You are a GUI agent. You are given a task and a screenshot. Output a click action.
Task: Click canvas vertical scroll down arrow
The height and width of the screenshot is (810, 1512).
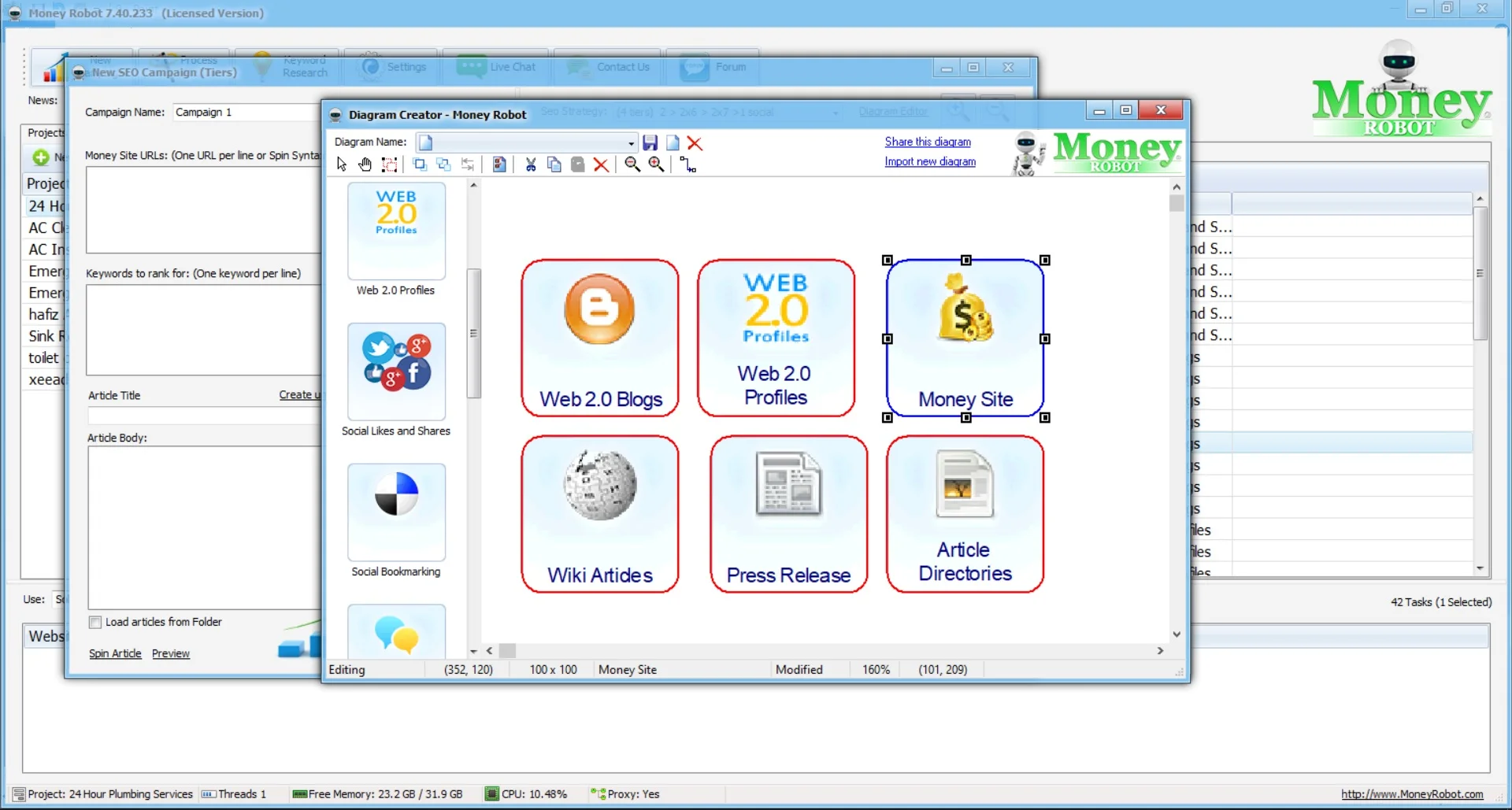[1177, 634]
